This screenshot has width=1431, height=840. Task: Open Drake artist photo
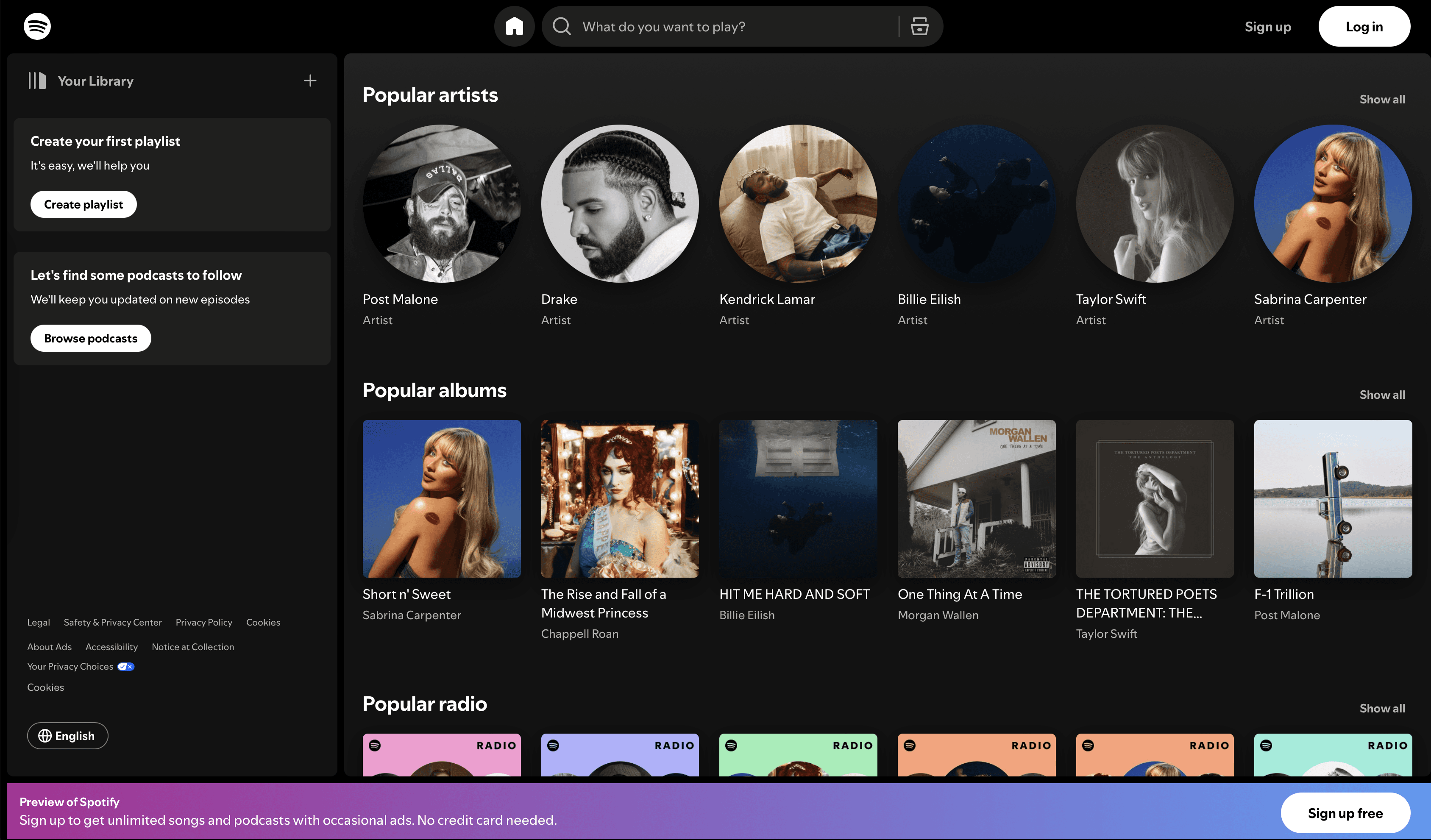click(620, 203)
